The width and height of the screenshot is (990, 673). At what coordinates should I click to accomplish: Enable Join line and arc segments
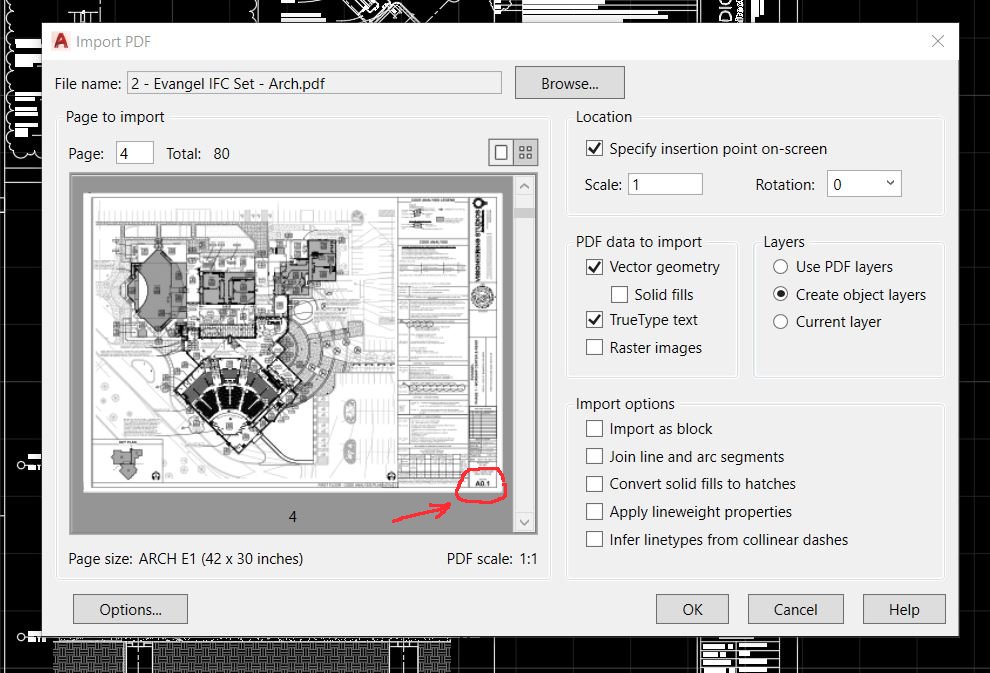point(594,456)
